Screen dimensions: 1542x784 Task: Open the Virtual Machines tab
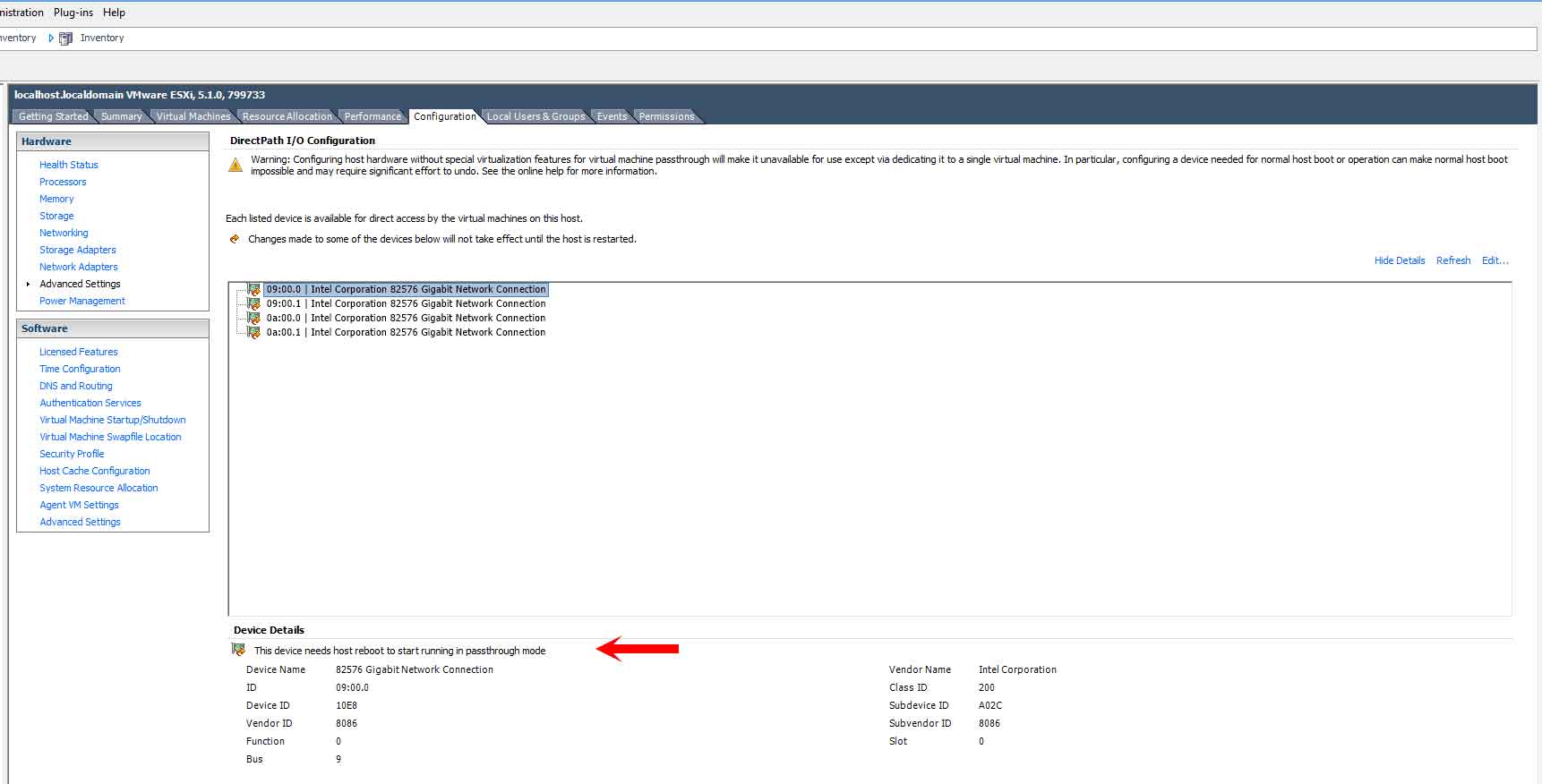pyautogui.click(x=193, y=116)
